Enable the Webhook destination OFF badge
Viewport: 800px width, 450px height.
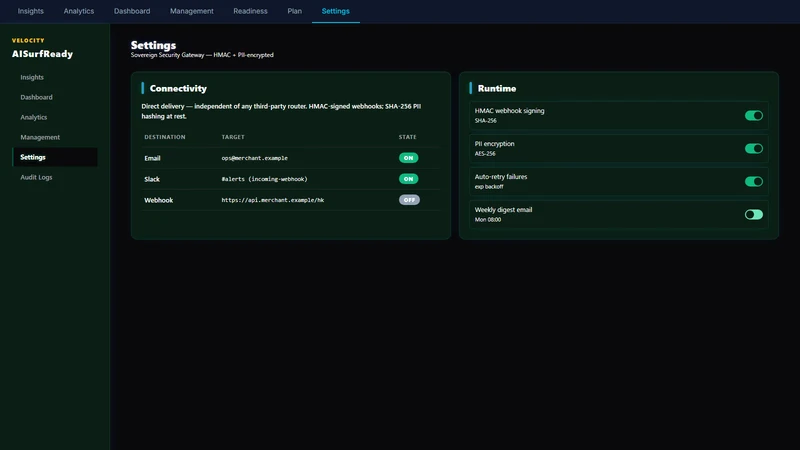(409, 200)
